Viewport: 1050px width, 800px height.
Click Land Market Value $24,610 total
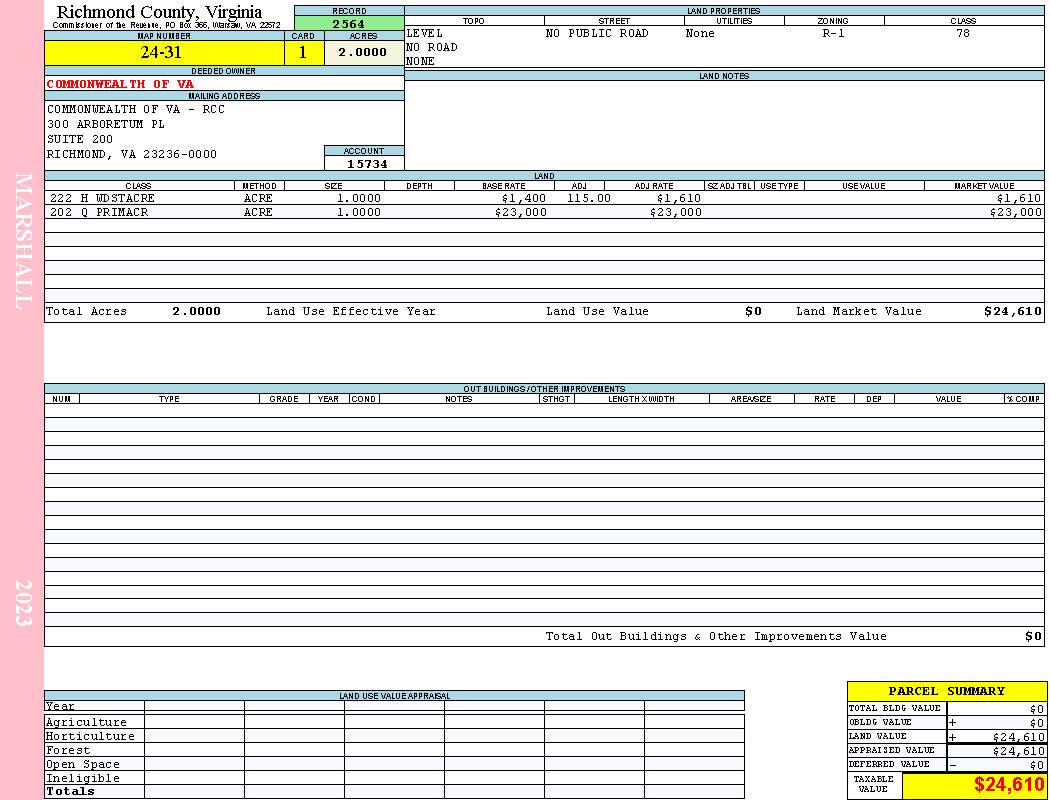1013,311
